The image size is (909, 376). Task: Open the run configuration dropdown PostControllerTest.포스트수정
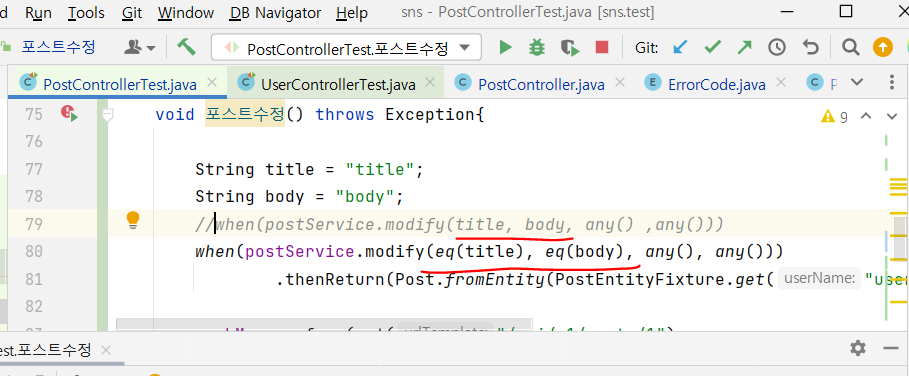pyautogui.click(x=347, y=48)
